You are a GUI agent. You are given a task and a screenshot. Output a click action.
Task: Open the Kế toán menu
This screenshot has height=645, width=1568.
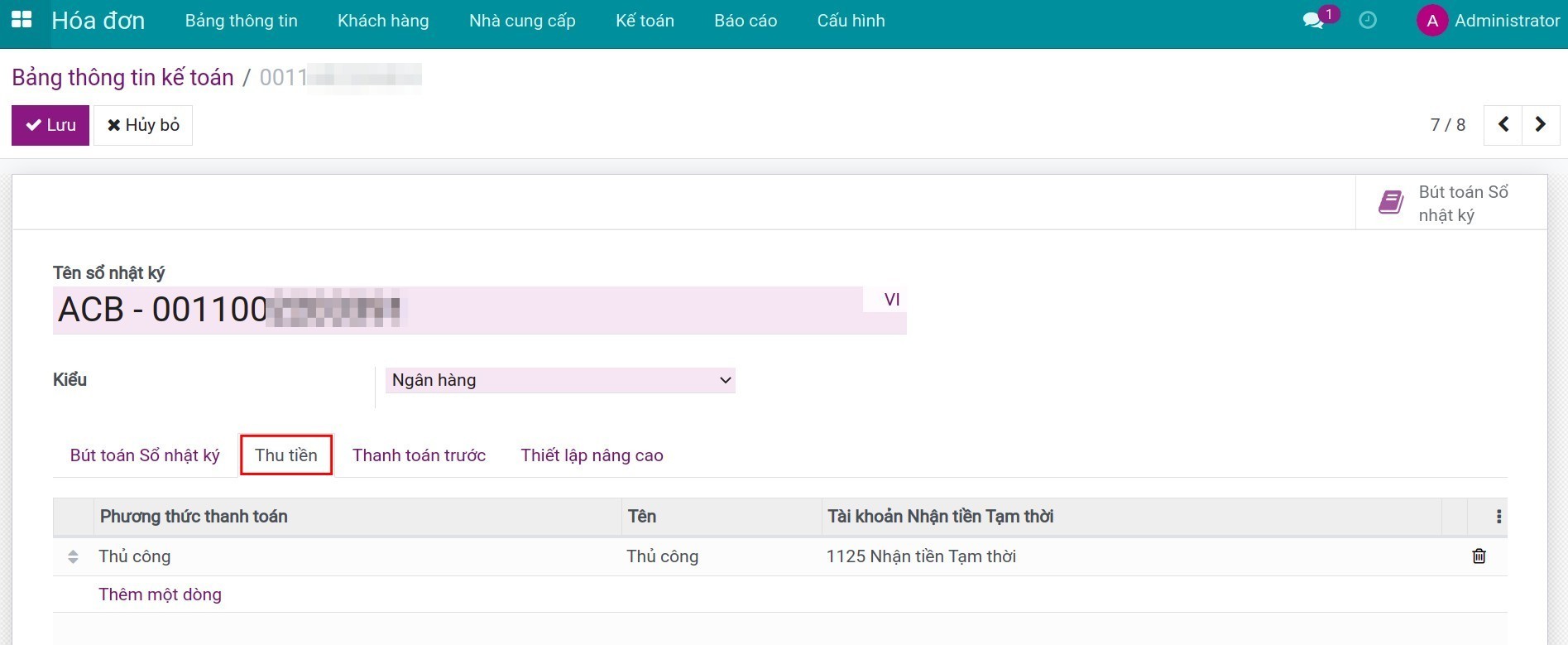pos(645,21)
